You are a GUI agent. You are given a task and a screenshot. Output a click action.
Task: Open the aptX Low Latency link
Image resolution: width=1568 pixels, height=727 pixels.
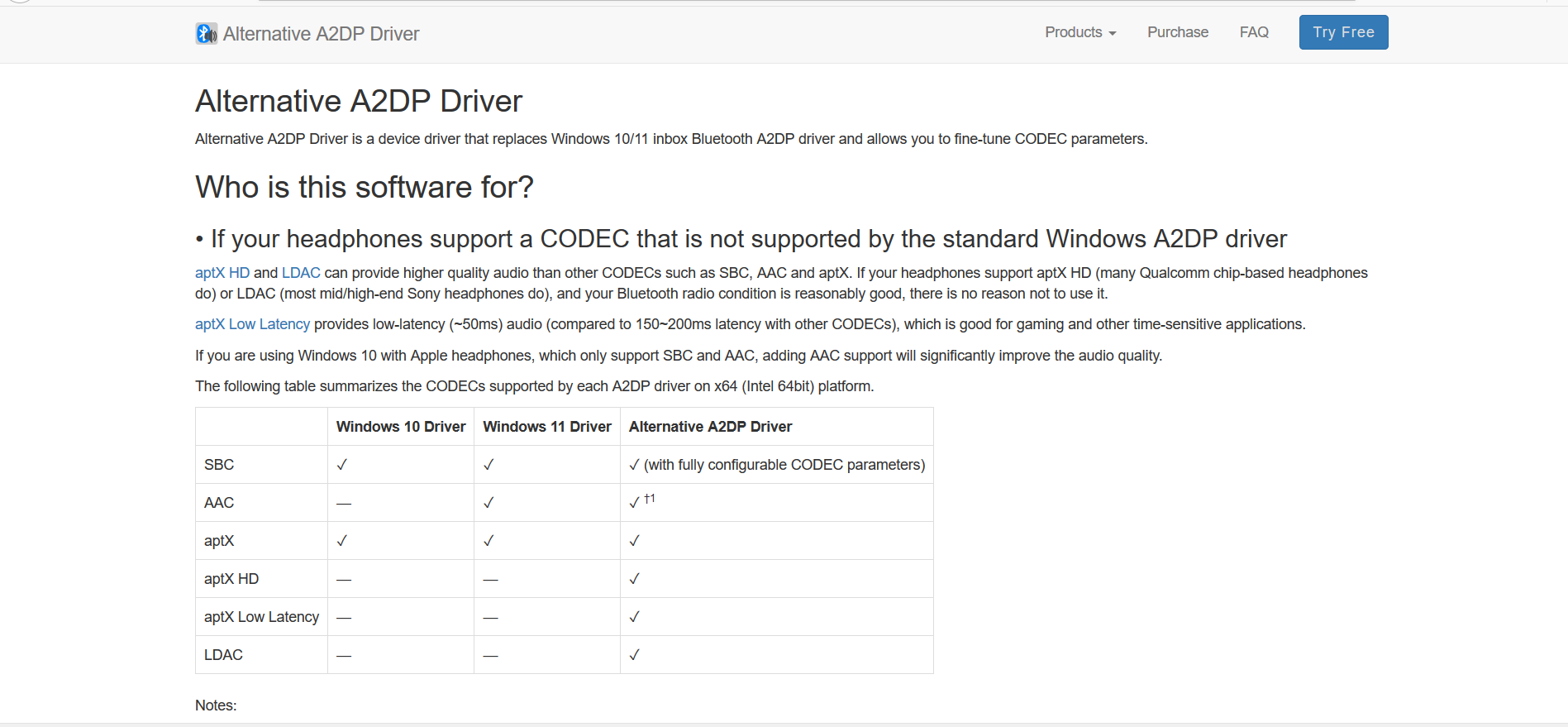[x=252, y=324]
